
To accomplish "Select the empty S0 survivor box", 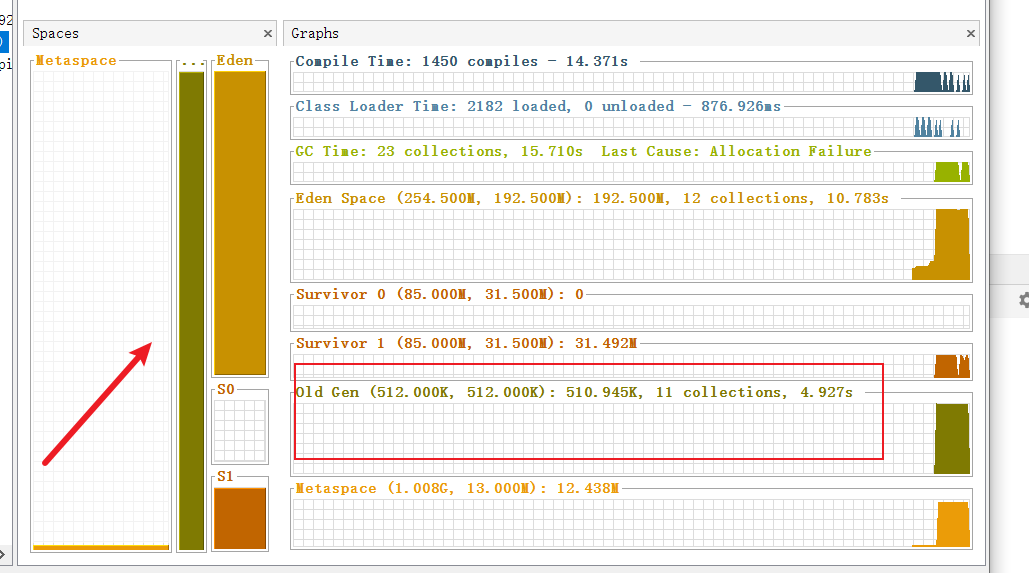I will pos(240,430).
